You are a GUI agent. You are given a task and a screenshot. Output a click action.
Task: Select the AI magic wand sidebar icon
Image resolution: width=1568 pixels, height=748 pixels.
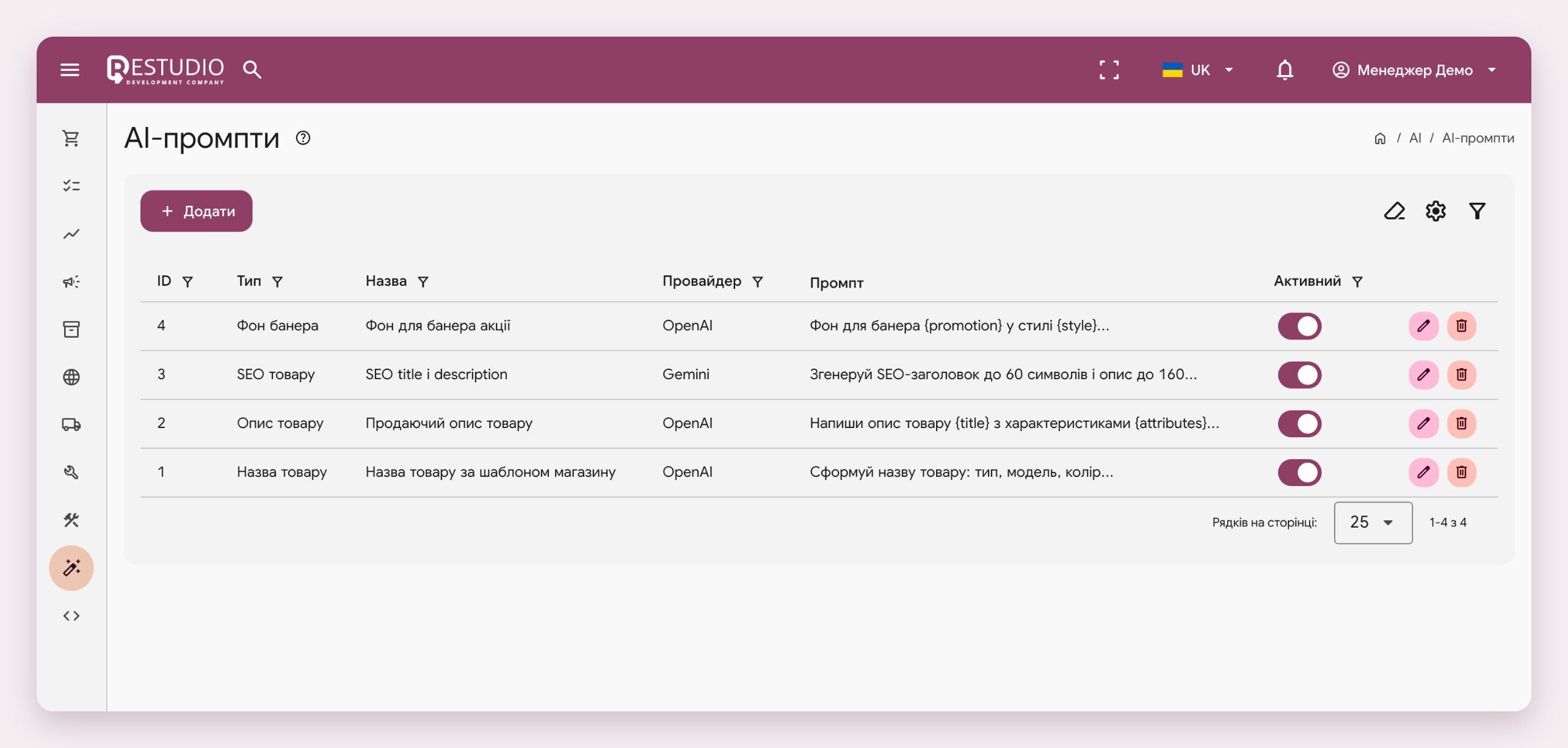tap(71, 568)
